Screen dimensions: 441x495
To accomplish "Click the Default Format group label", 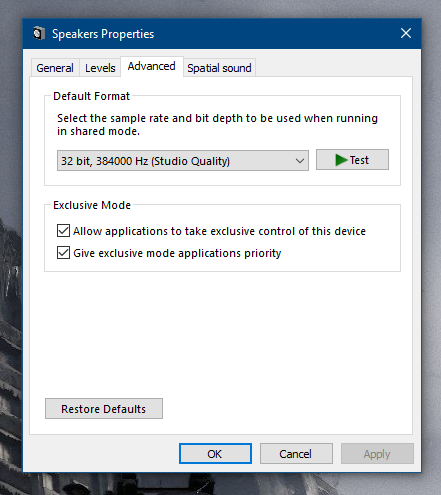I will coord(91,96).
